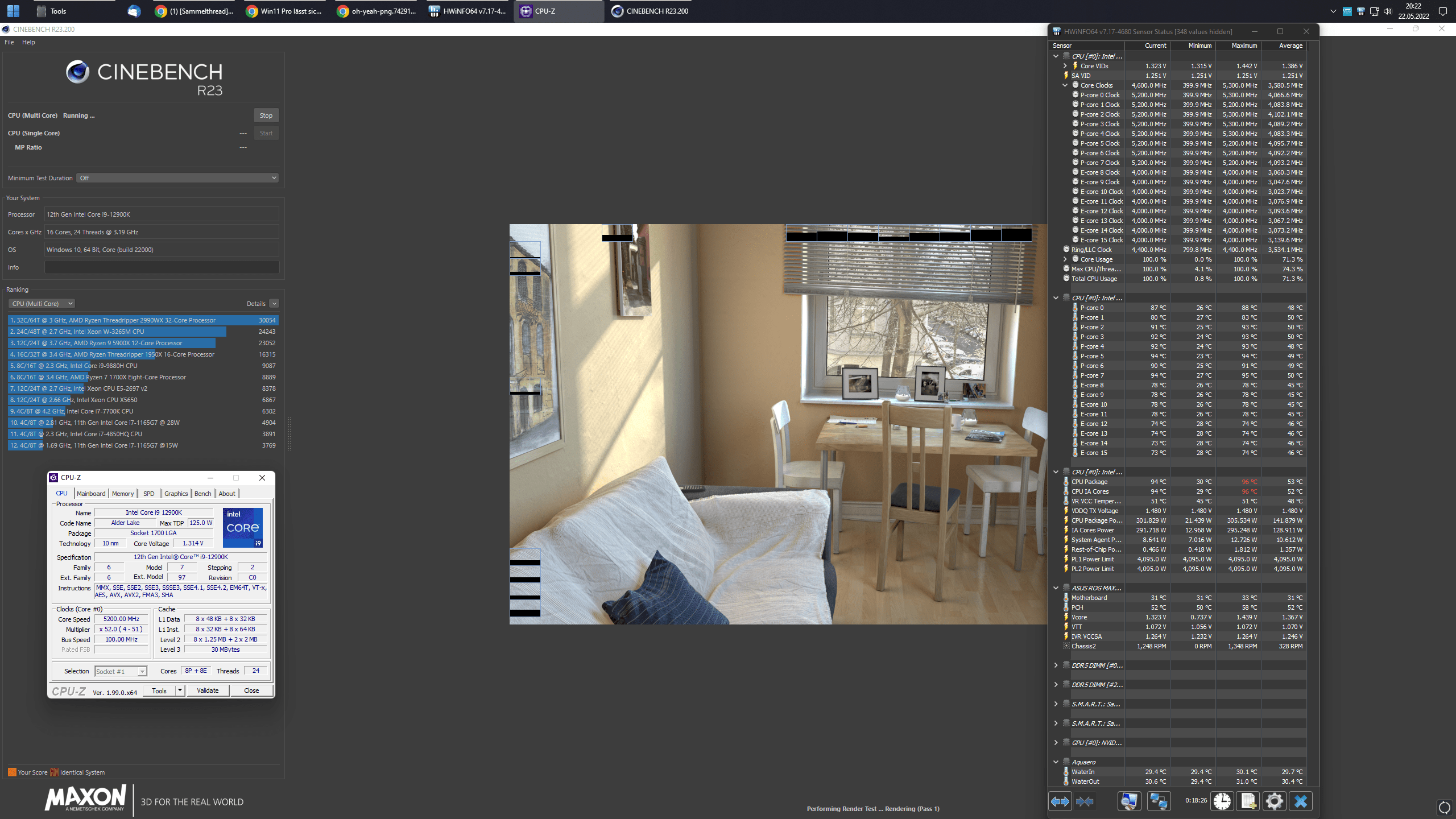This screenshot has width=1456, height=819.
Task: Enable CPU Single Core test
Action: pos(266,133)
